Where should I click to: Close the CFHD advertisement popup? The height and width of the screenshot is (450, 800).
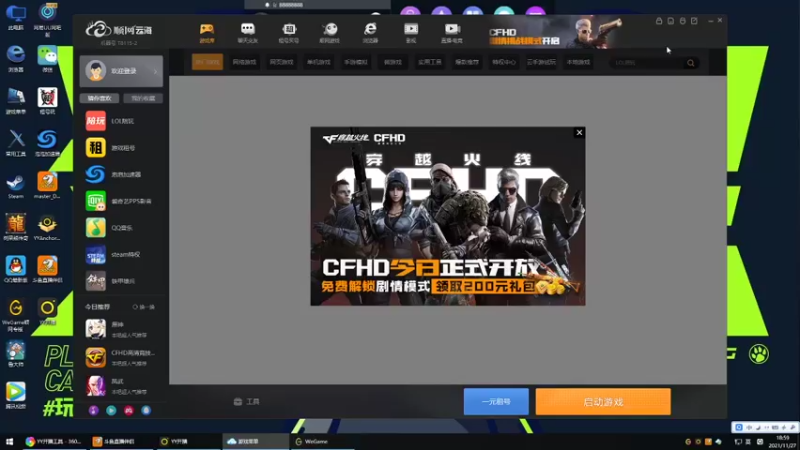click(x=579, y=133)
